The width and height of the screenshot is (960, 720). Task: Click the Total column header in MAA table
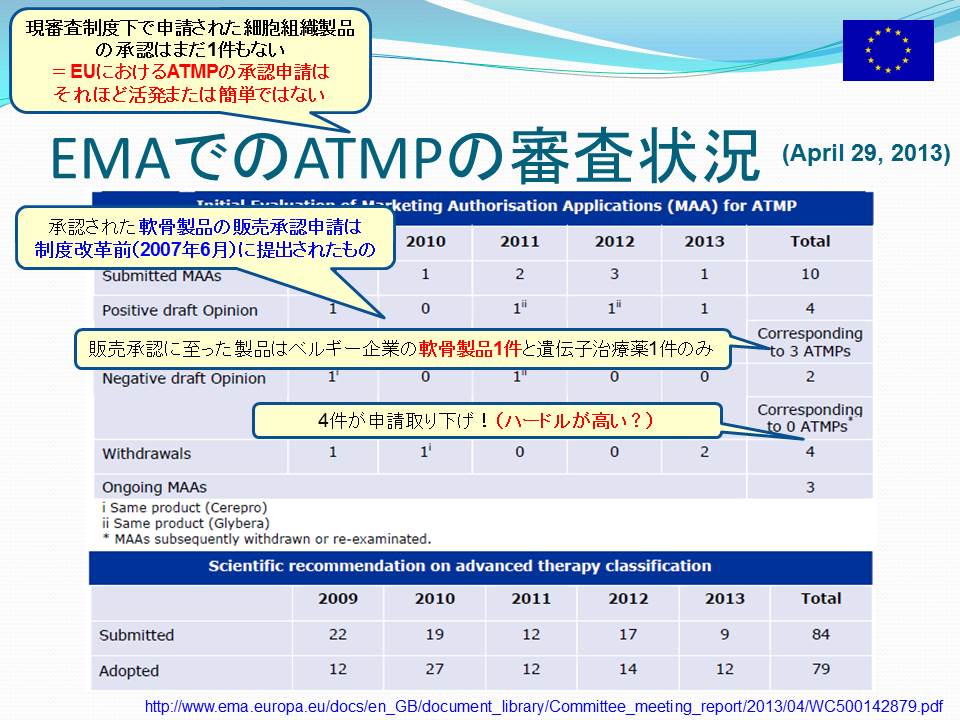[810, 241]
